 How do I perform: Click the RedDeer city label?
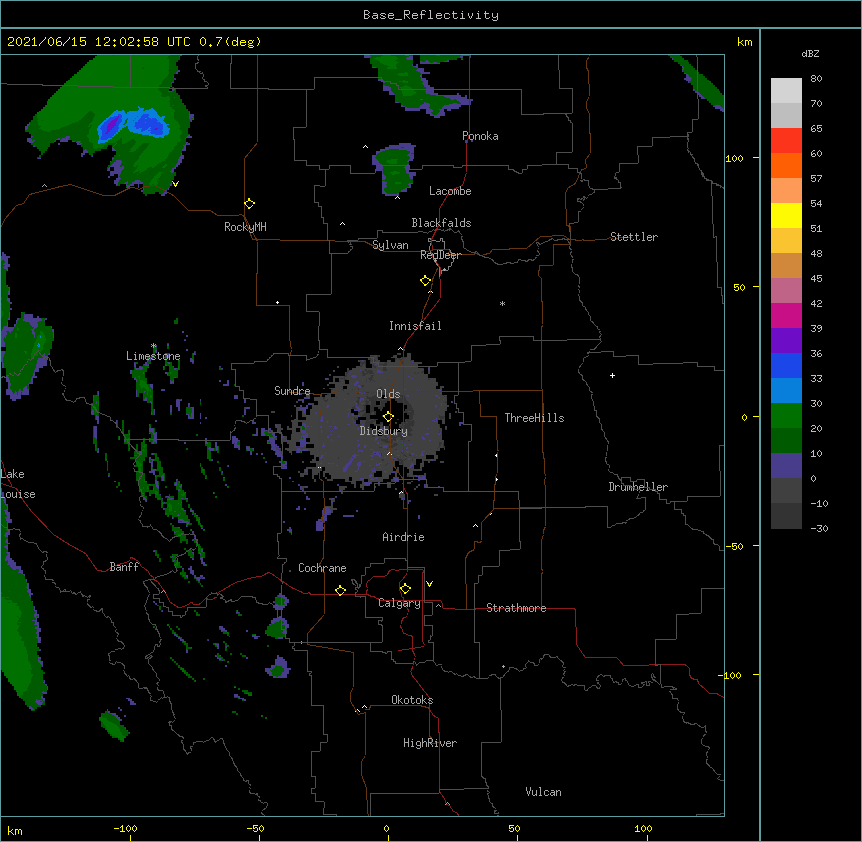coord(440,255)
